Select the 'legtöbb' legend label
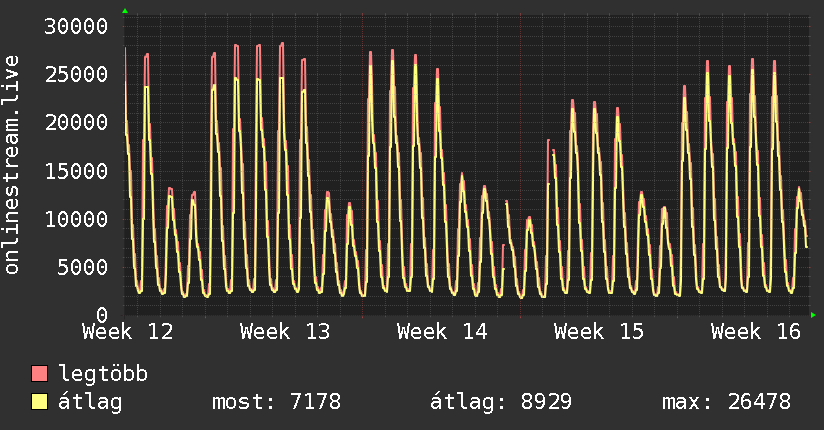The image size is (824, 430). pyautogui.click(x=103, y=374)
